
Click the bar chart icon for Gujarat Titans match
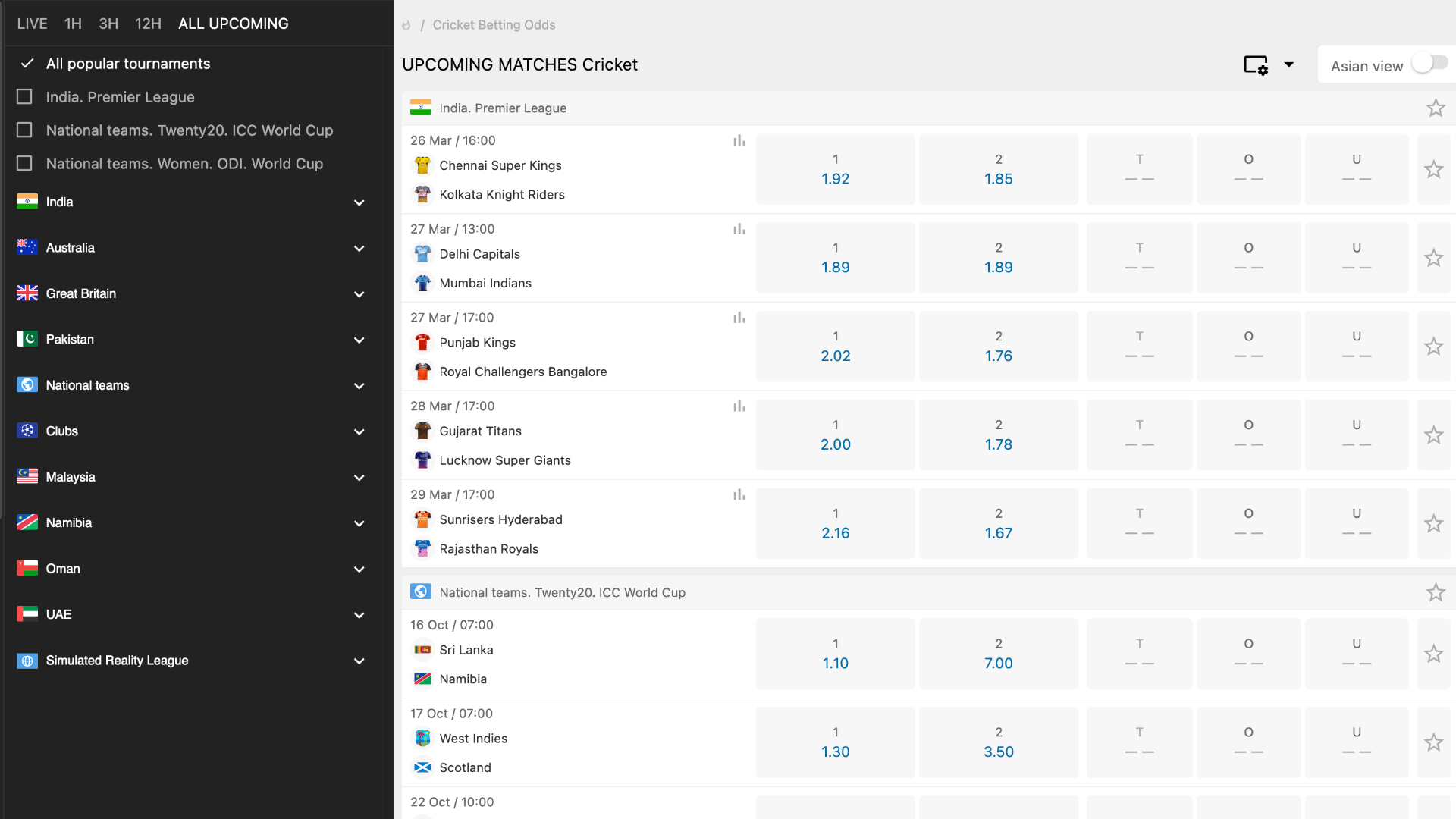[x=740, y=406]
